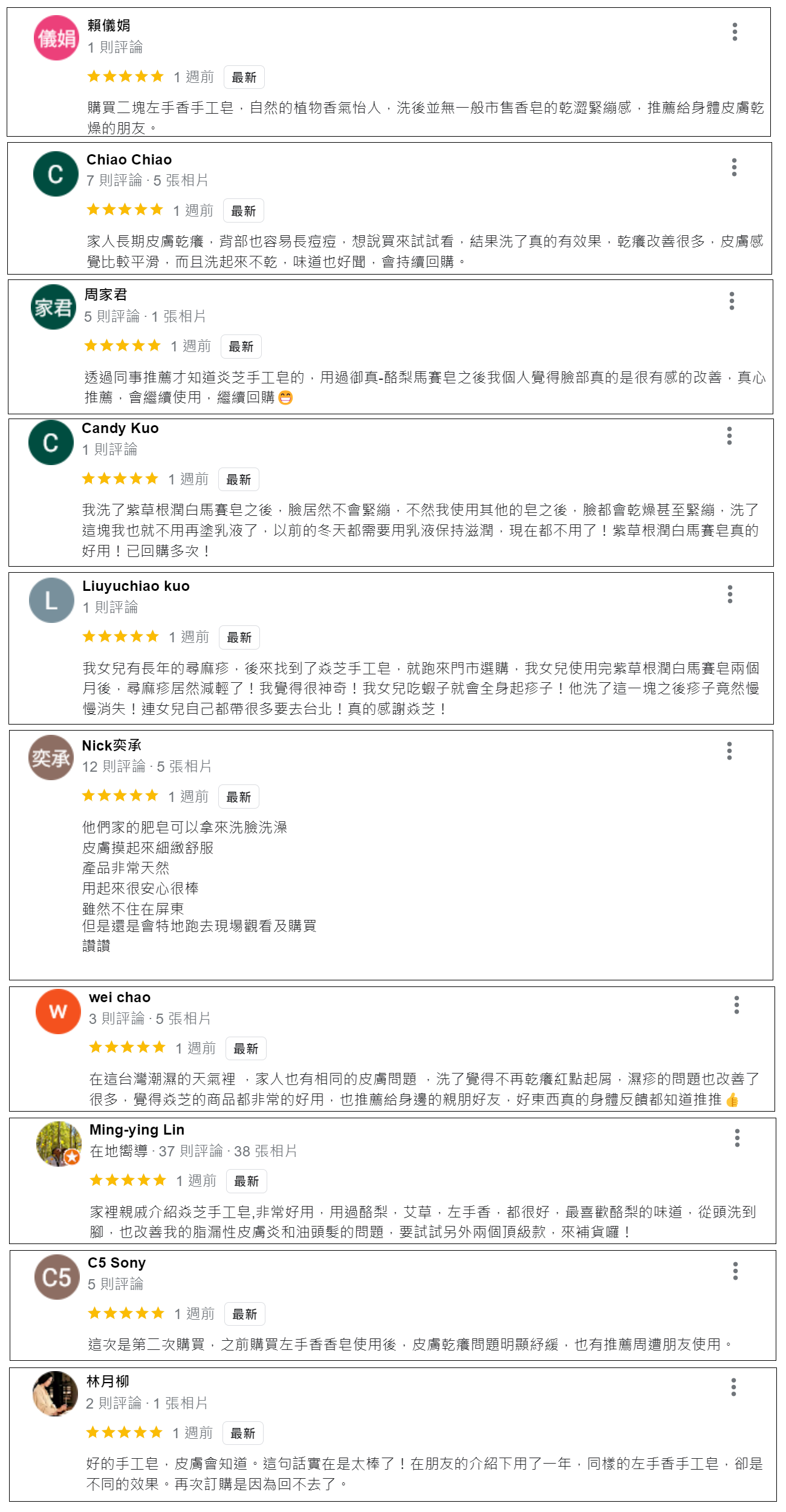Viewport: 786px width, 1512px height.
Task: Open the more options menu for 賴儀娟's review
Action: pos(735,31)
